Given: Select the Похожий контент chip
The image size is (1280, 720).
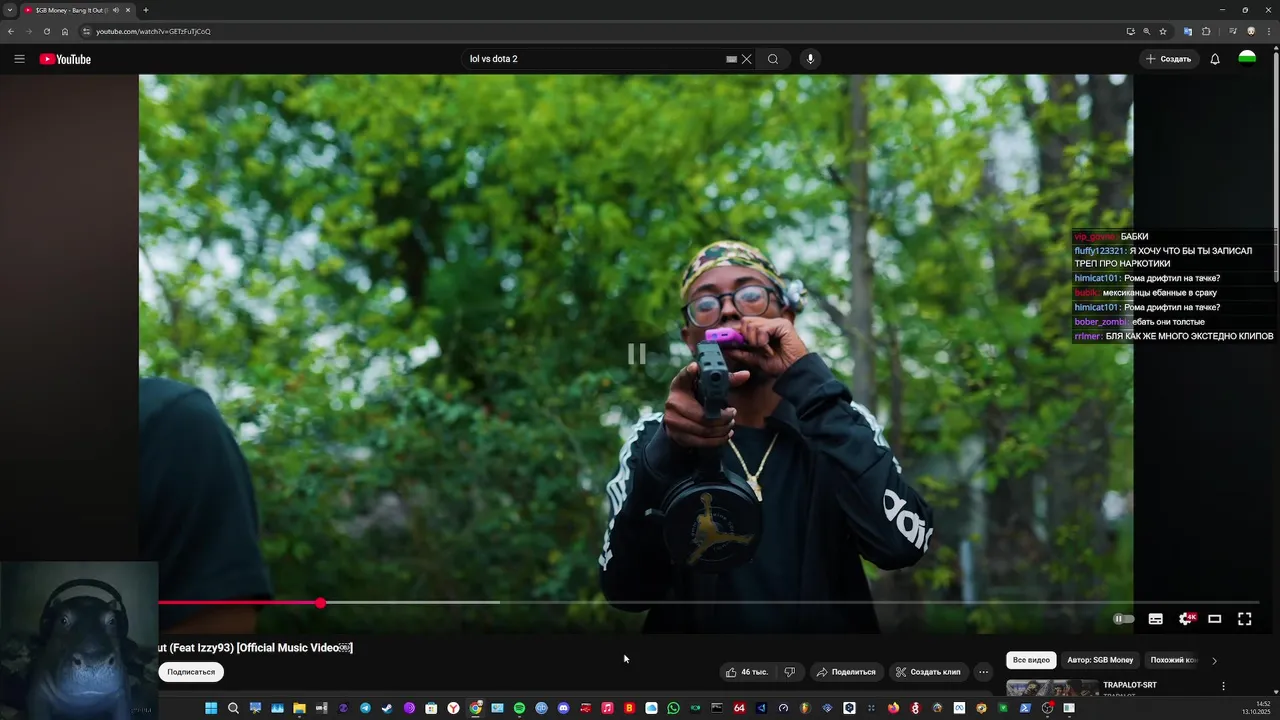Looking at the screenshot, I should point(1173,660).
